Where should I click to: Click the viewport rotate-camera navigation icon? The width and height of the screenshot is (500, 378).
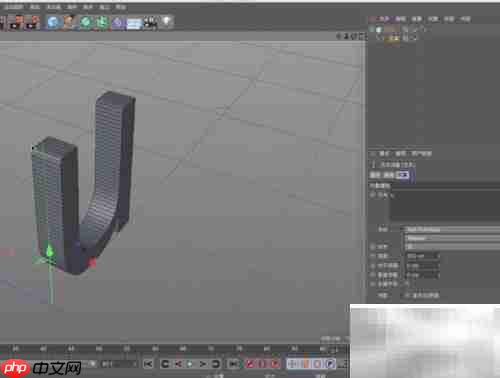pos(355,36)
